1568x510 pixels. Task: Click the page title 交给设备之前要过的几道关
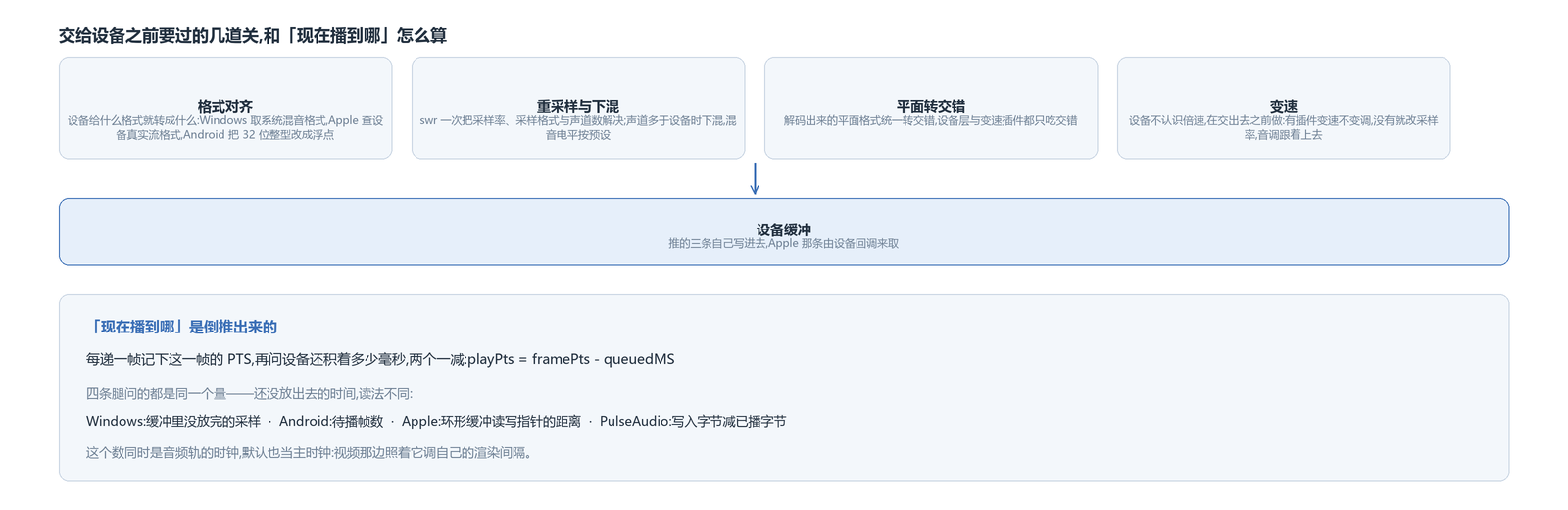click(253, 36)
